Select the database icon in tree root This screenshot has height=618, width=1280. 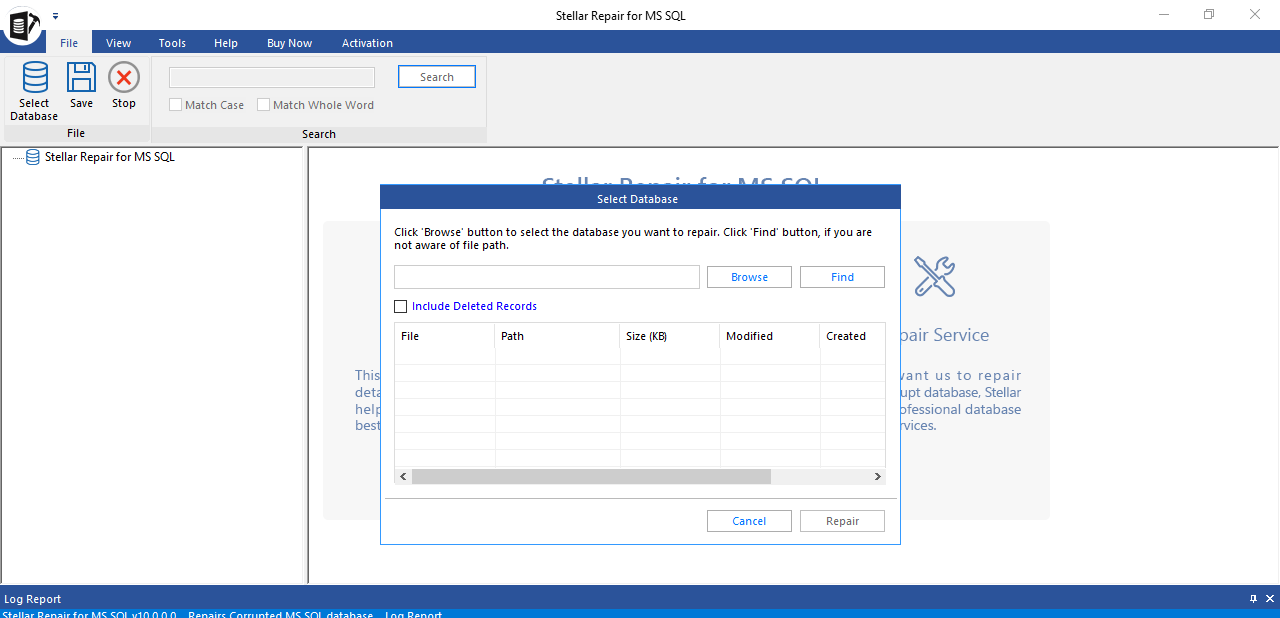[x=33, y=157]
